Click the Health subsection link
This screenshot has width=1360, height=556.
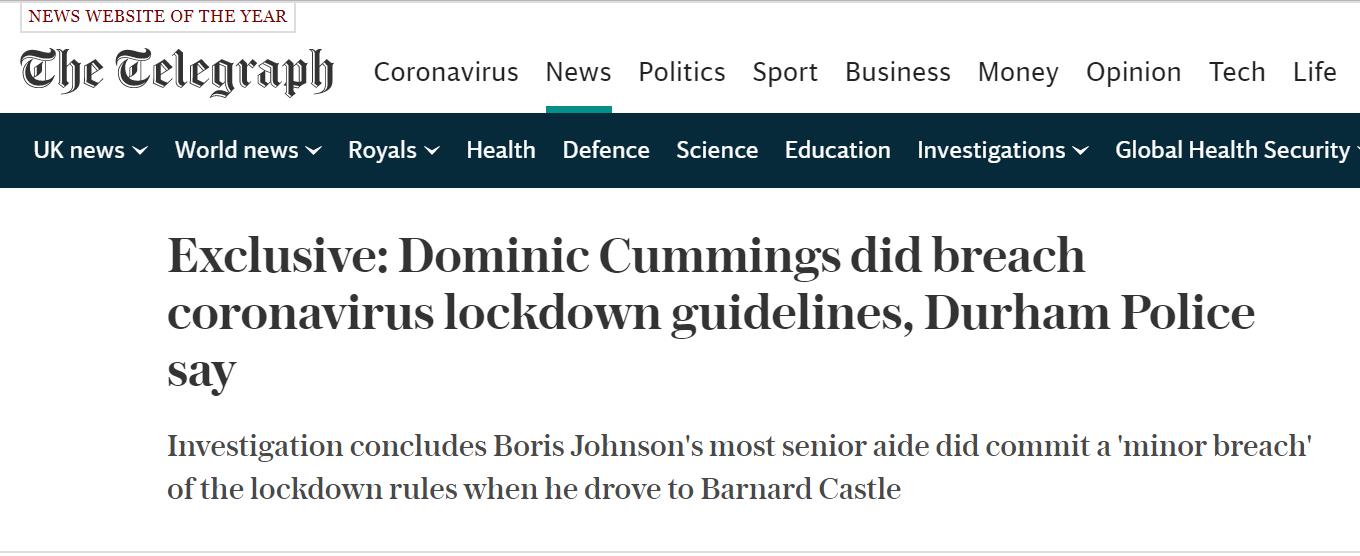[501, 150]
